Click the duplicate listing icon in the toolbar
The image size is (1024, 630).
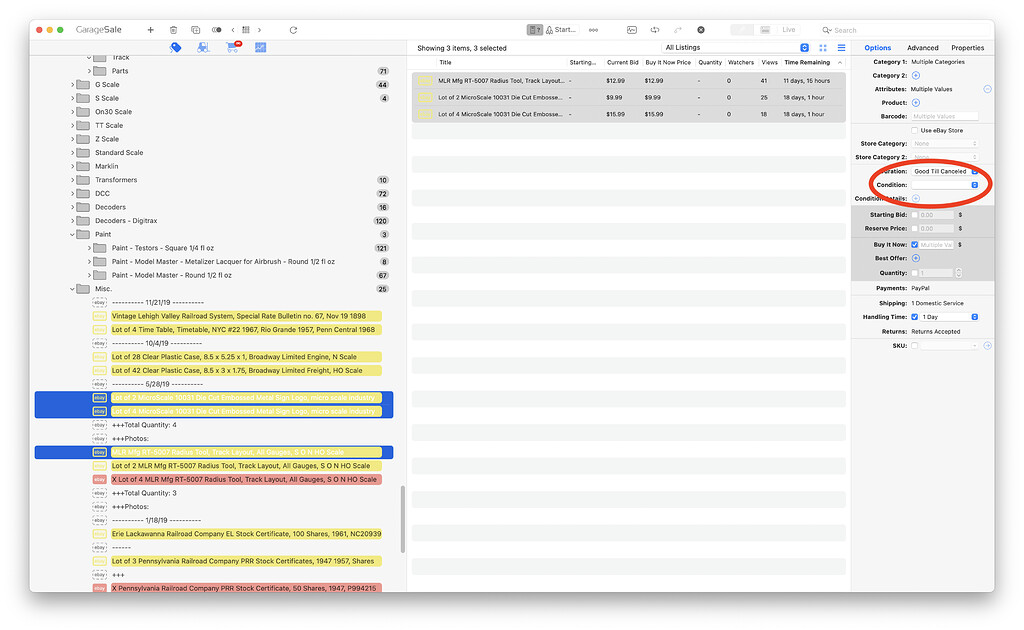pos(195,30)
